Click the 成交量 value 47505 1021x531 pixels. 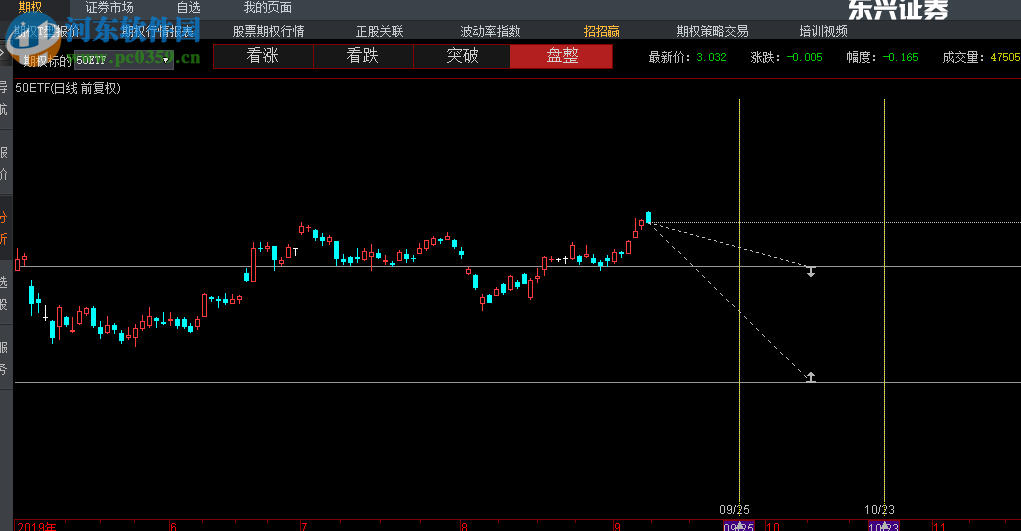[1005, 57]
